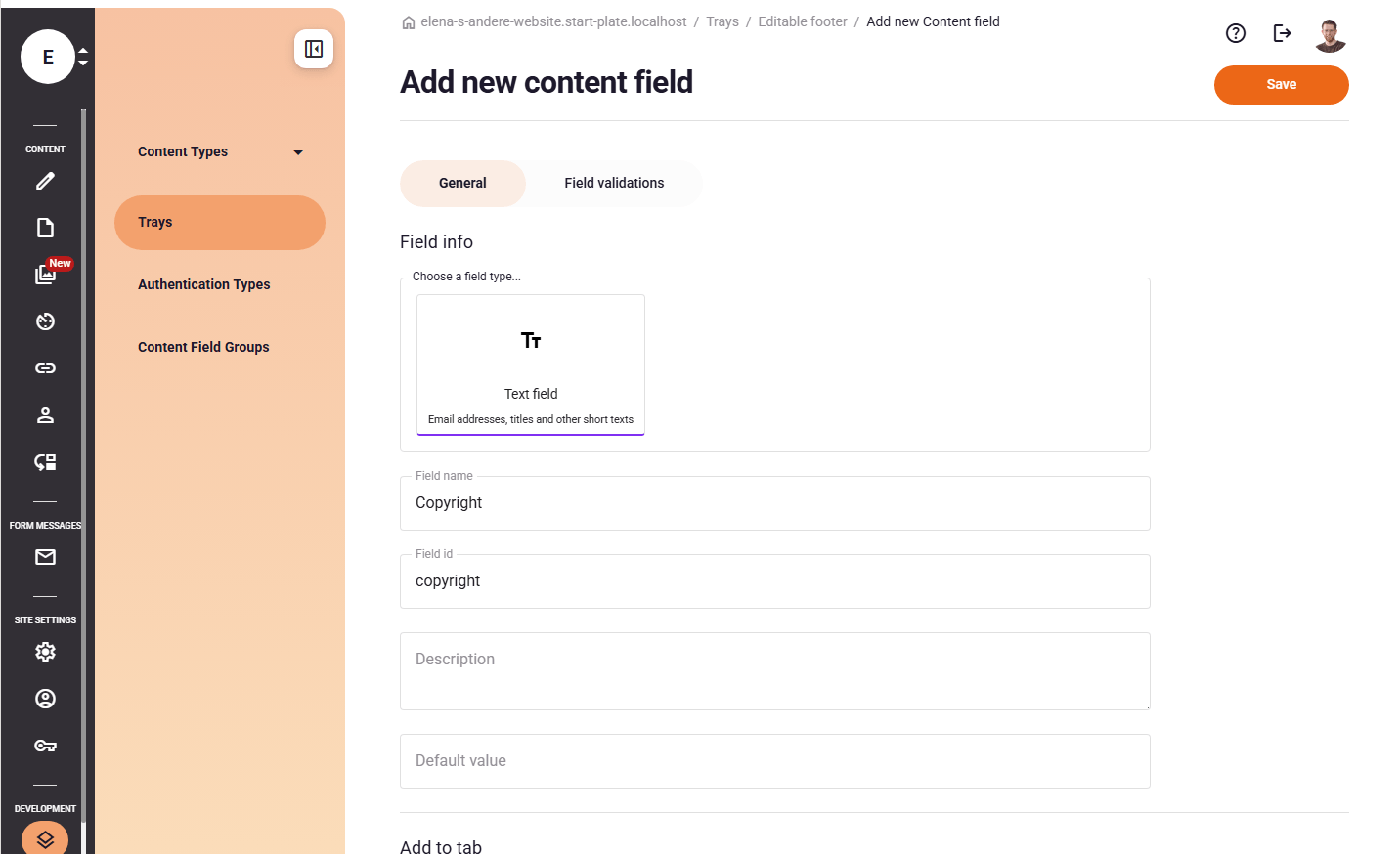Select the General tab
The width and height of the screenshot is (1400, 854).
tap(462, 183)
